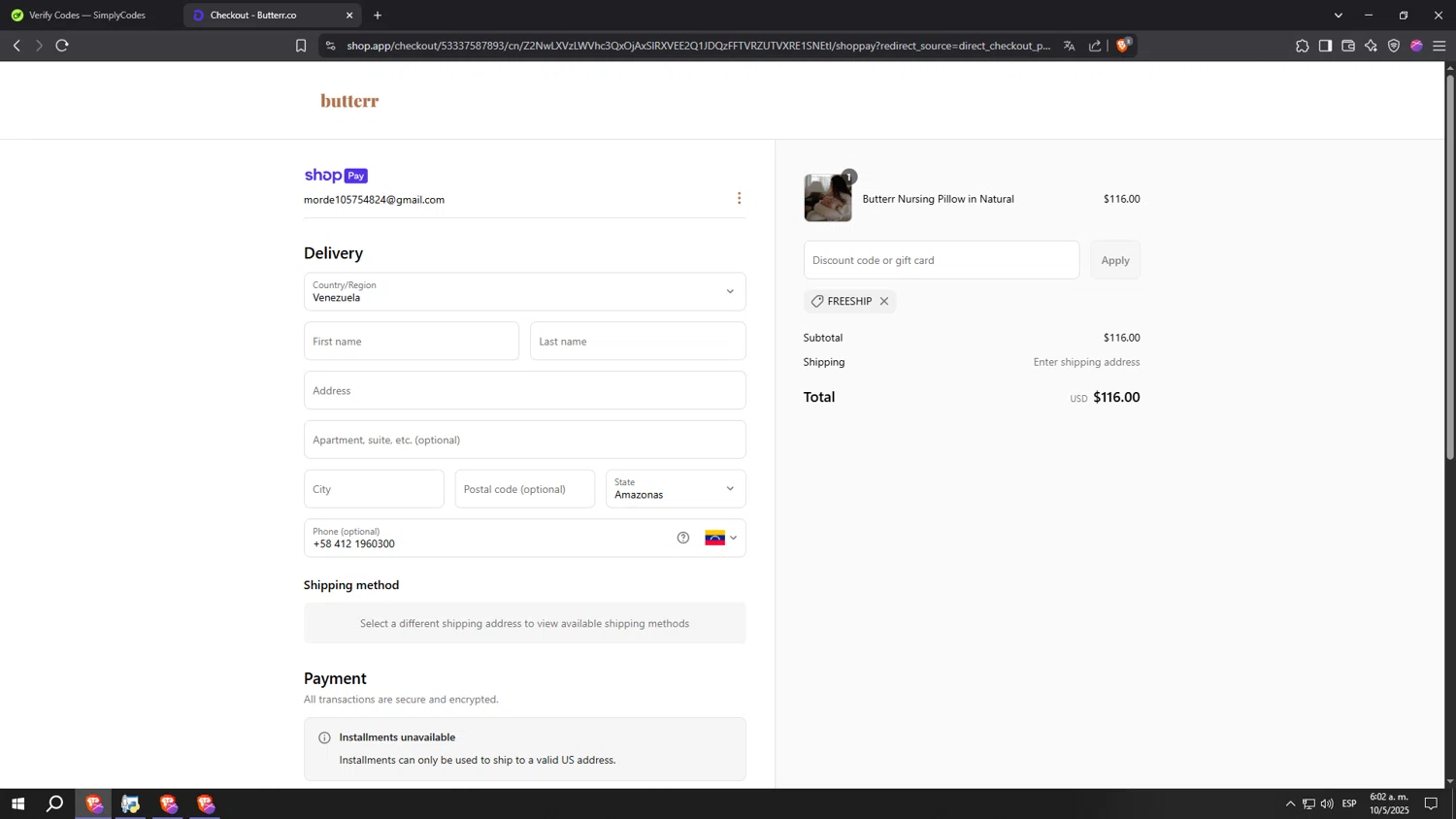Open the Leo AI sparkle icon
This screenshot has height=819, width=1456.
pos(1371,46)
